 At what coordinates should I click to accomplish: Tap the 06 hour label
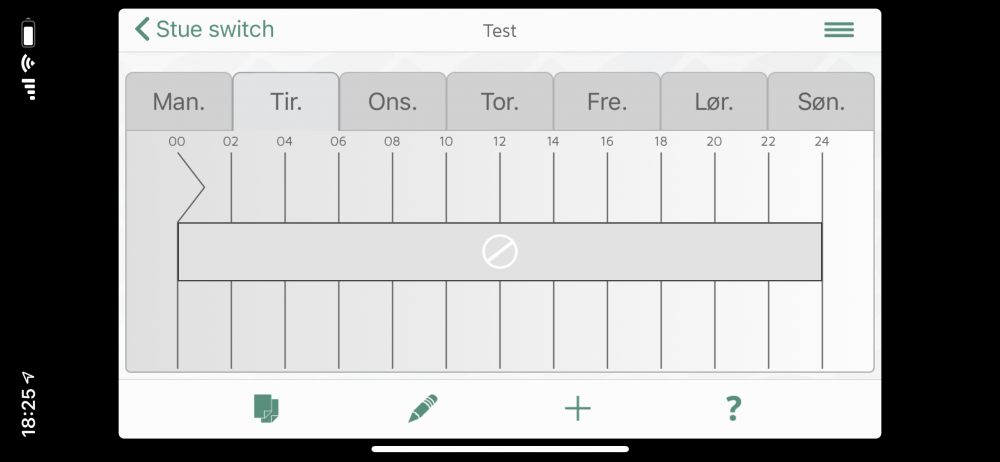tap(338, 142)
